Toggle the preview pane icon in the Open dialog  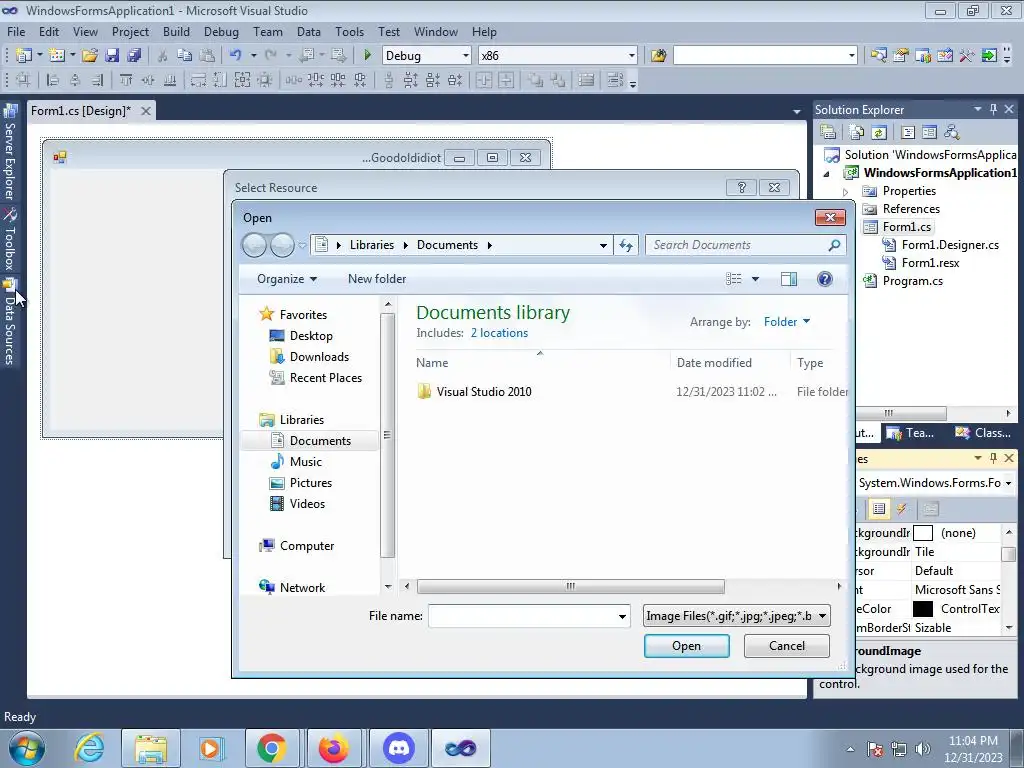point(789,279)
